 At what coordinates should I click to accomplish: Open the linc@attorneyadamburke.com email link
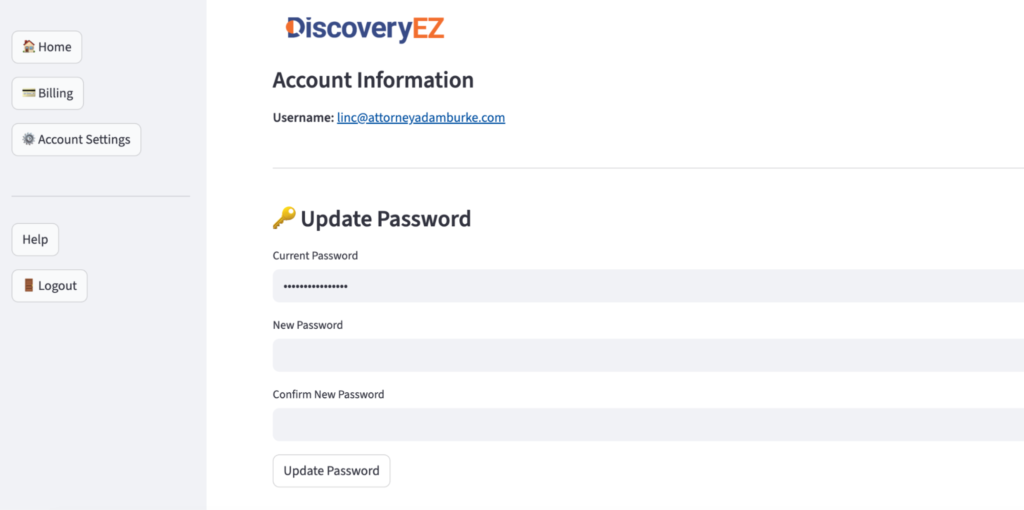(x=421, y=118)
